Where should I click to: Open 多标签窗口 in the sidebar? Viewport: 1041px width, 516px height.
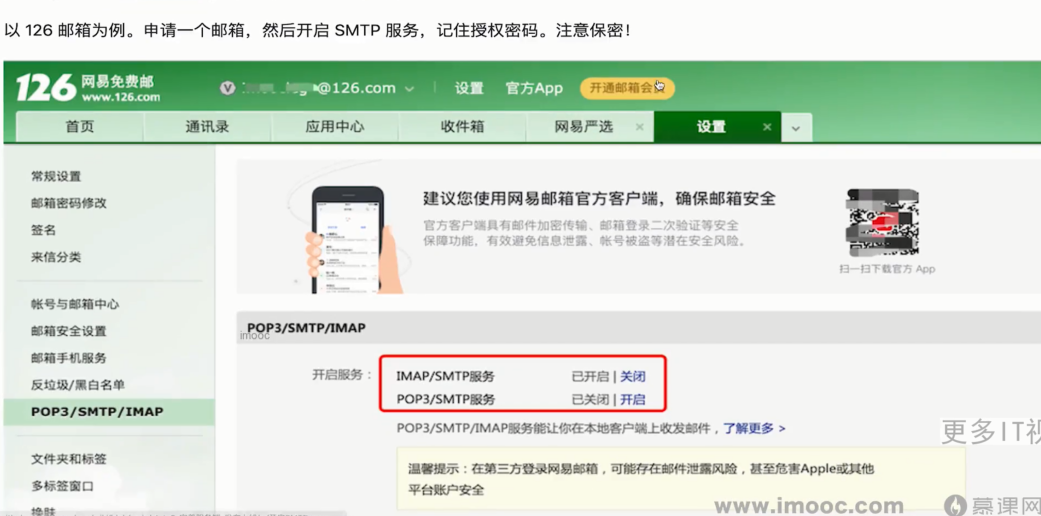click(x=62, y=486)
